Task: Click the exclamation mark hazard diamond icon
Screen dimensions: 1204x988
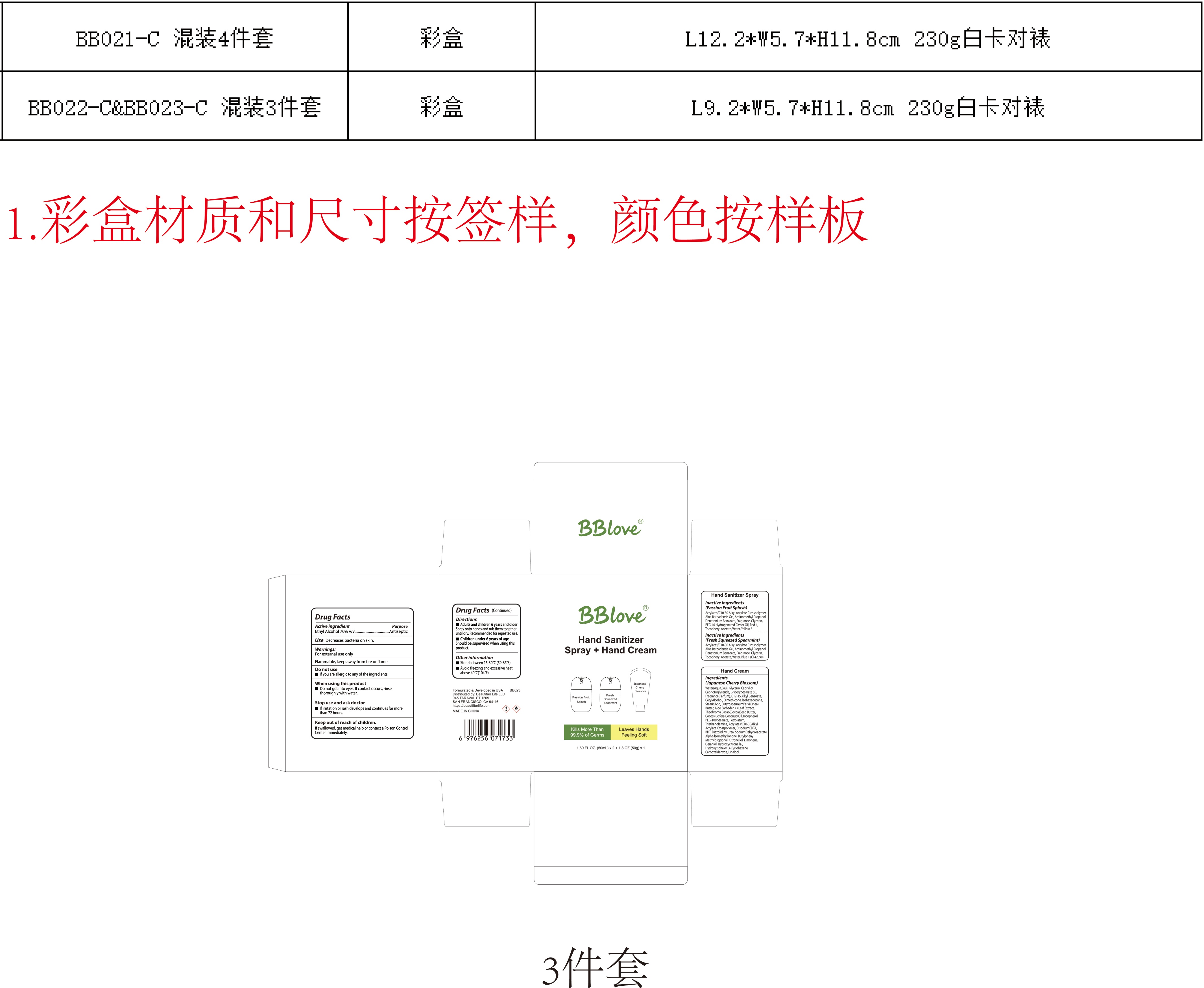Action: pos(506,708)
